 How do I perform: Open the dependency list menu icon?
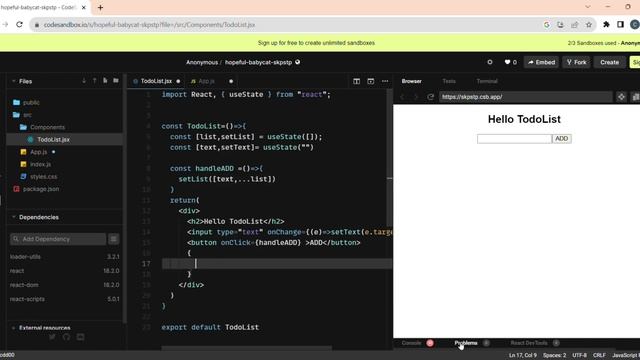(x=114, y=239)
